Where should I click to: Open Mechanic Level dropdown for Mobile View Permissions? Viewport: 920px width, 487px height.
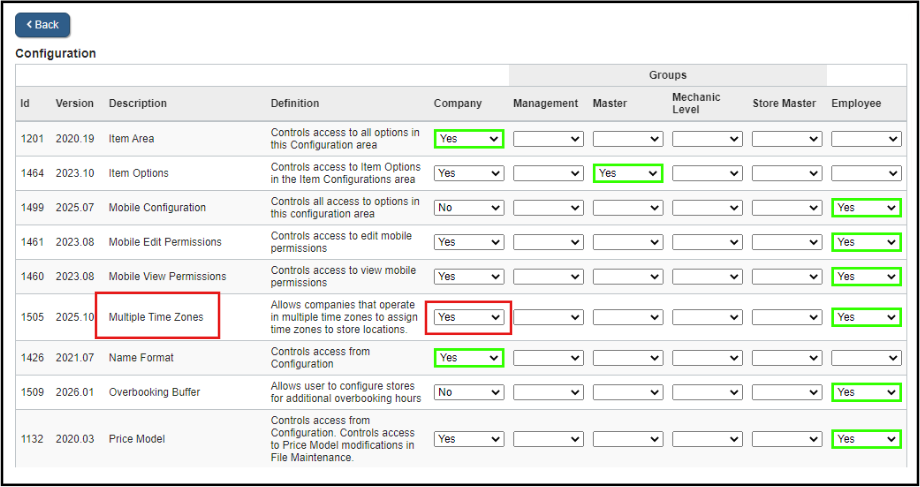tap(707, 276)
